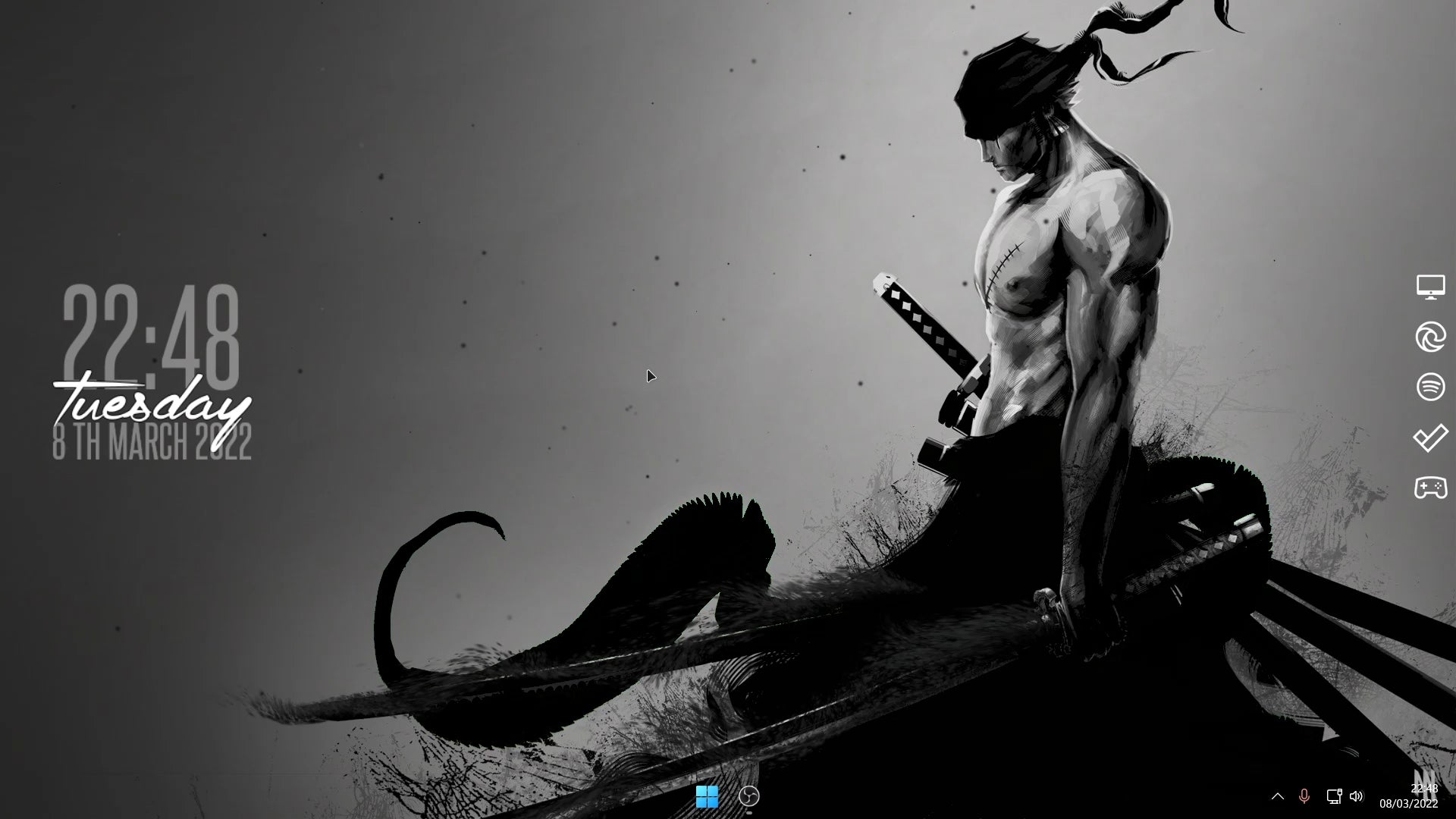Open the volume slider via the sound icon
The height and width of the screenshot is (819, 1456).
(1357, 797)
